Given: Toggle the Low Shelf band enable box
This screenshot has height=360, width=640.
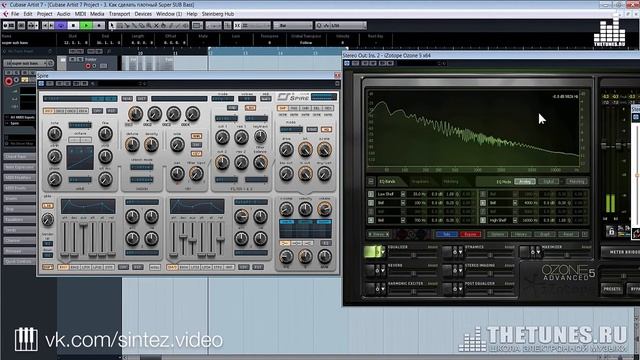Looking at the screenshot, I should (371, 194).
